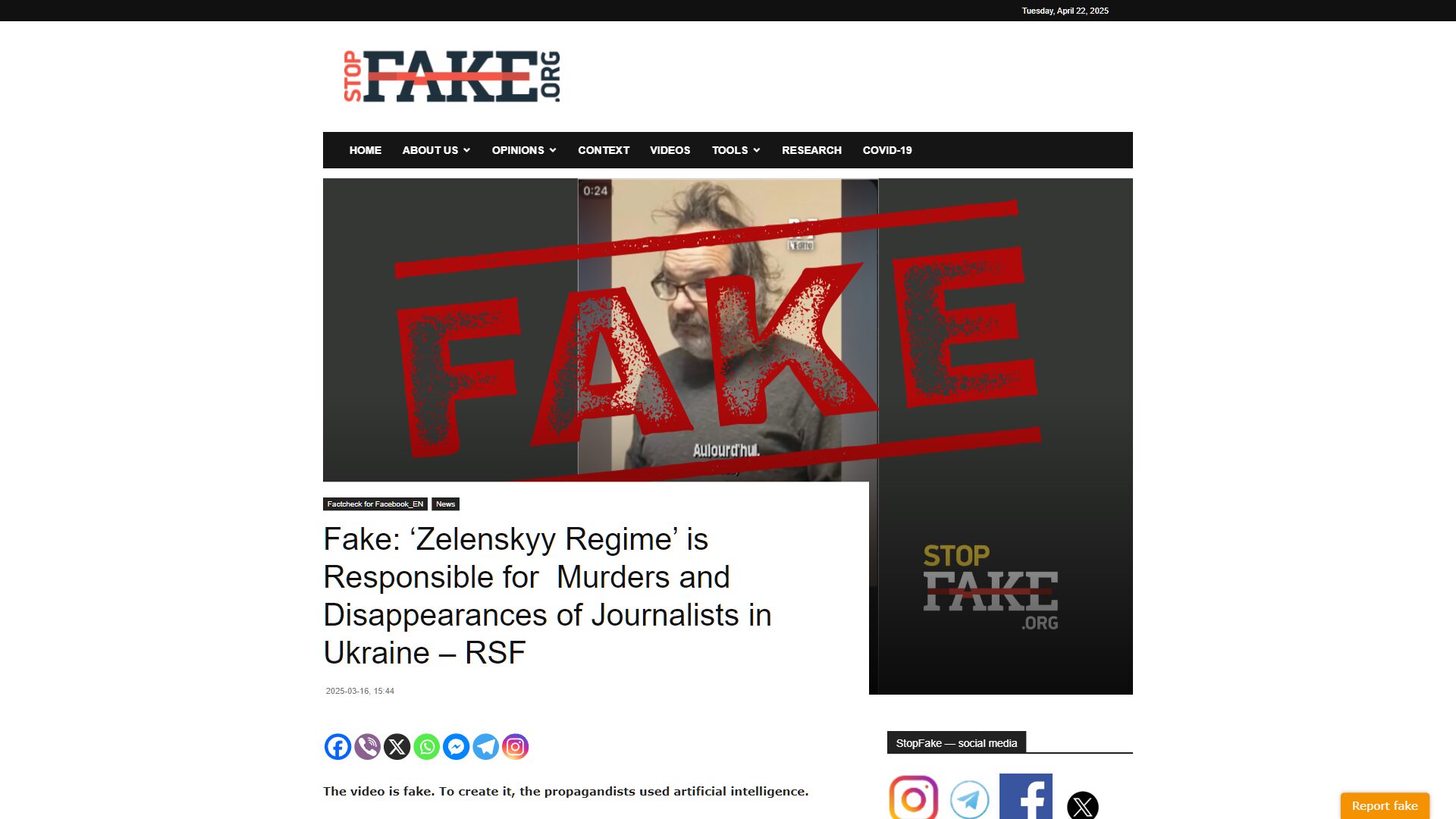Share article via Telegram icon
Screen dimensions: 1456x819
(485, 747)
